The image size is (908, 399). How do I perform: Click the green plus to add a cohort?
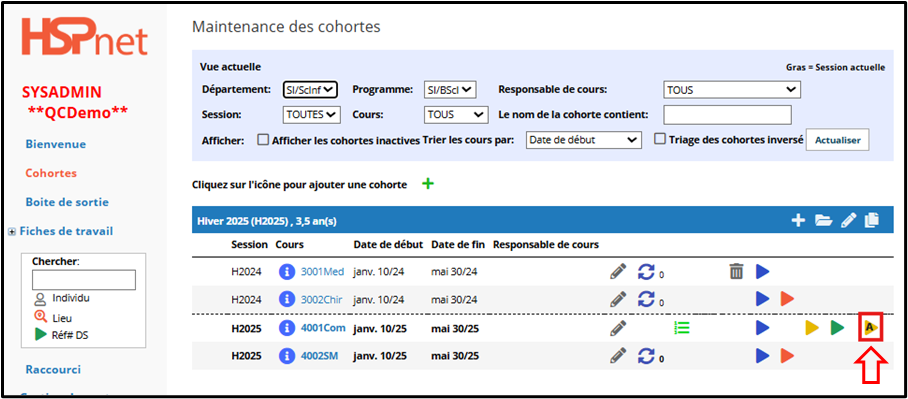click(x=427, y=184)
